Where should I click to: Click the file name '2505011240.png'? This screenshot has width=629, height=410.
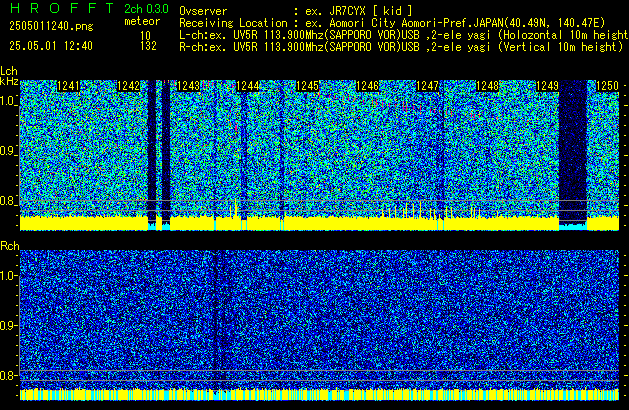click(51, 26)
